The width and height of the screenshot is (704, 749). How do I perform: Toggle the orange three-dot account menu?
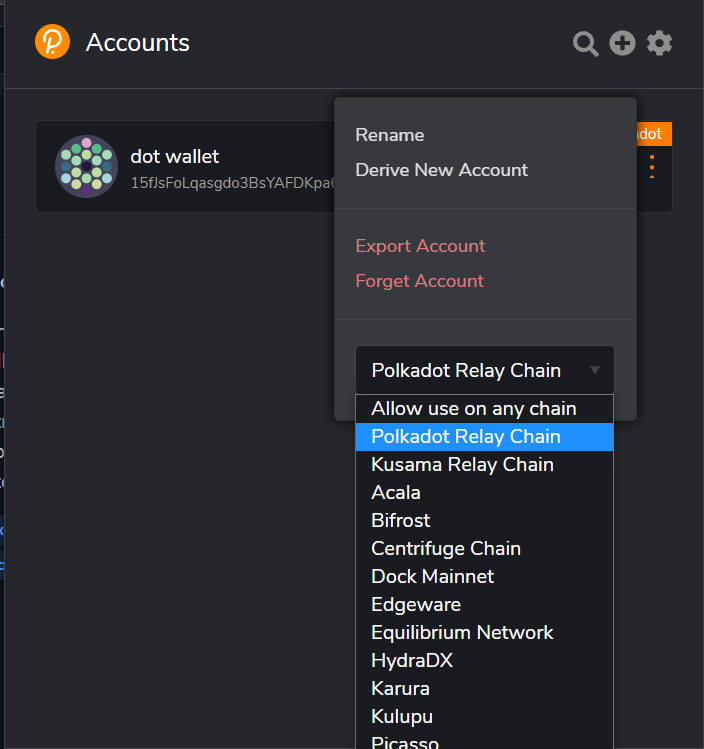coord(652,167)
